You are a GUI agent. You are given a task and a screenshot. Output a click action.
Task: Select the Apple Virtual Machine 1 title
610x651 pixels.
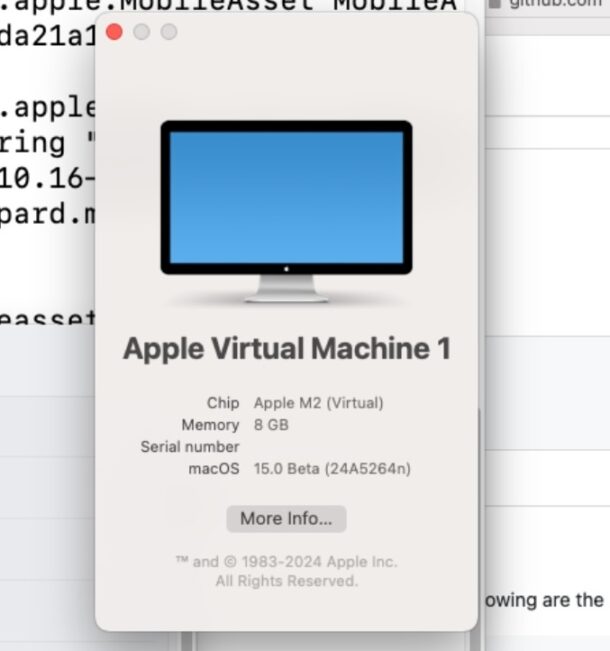287,348
